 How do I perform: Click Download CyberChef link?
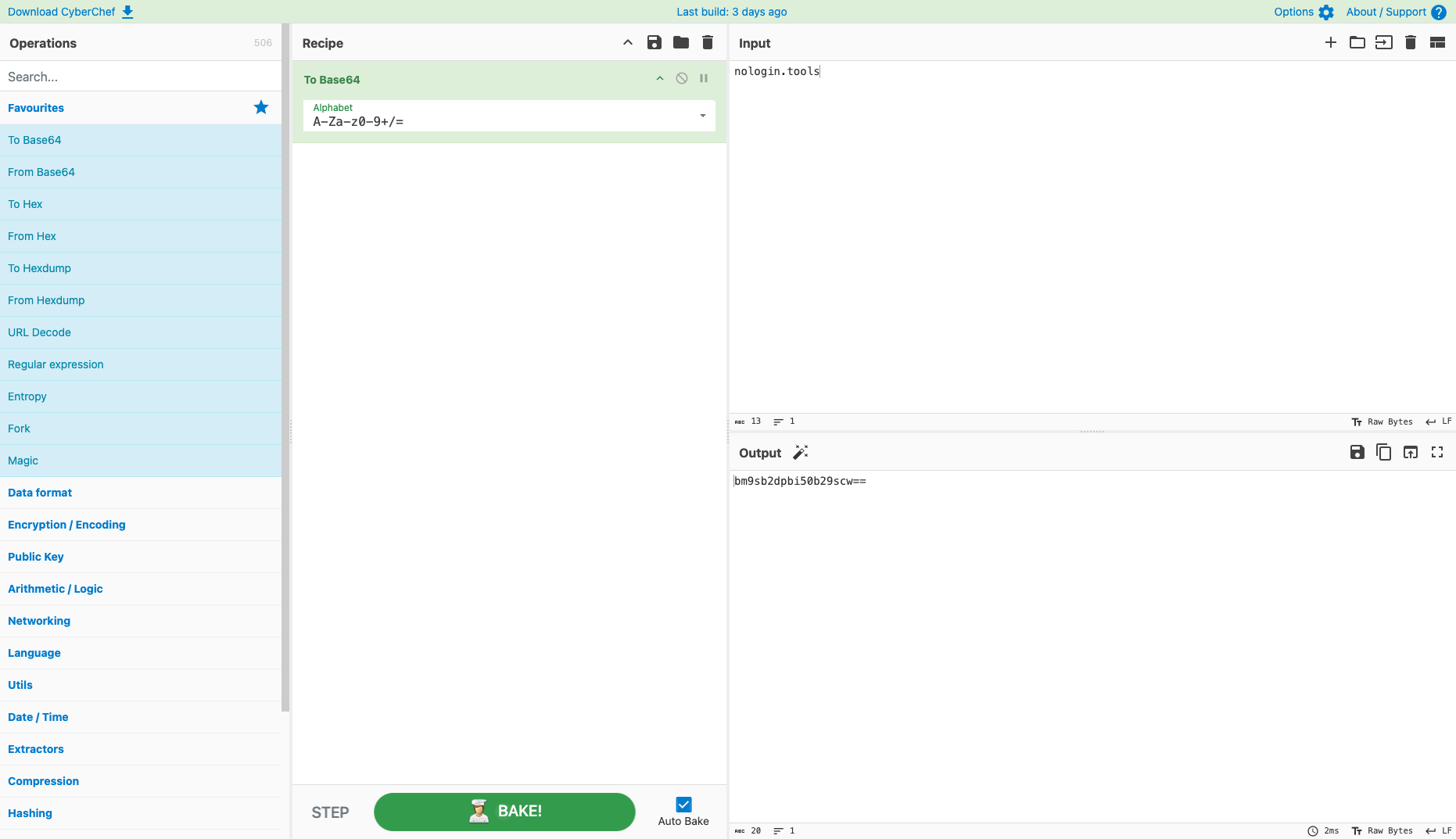tap(70, 12)
